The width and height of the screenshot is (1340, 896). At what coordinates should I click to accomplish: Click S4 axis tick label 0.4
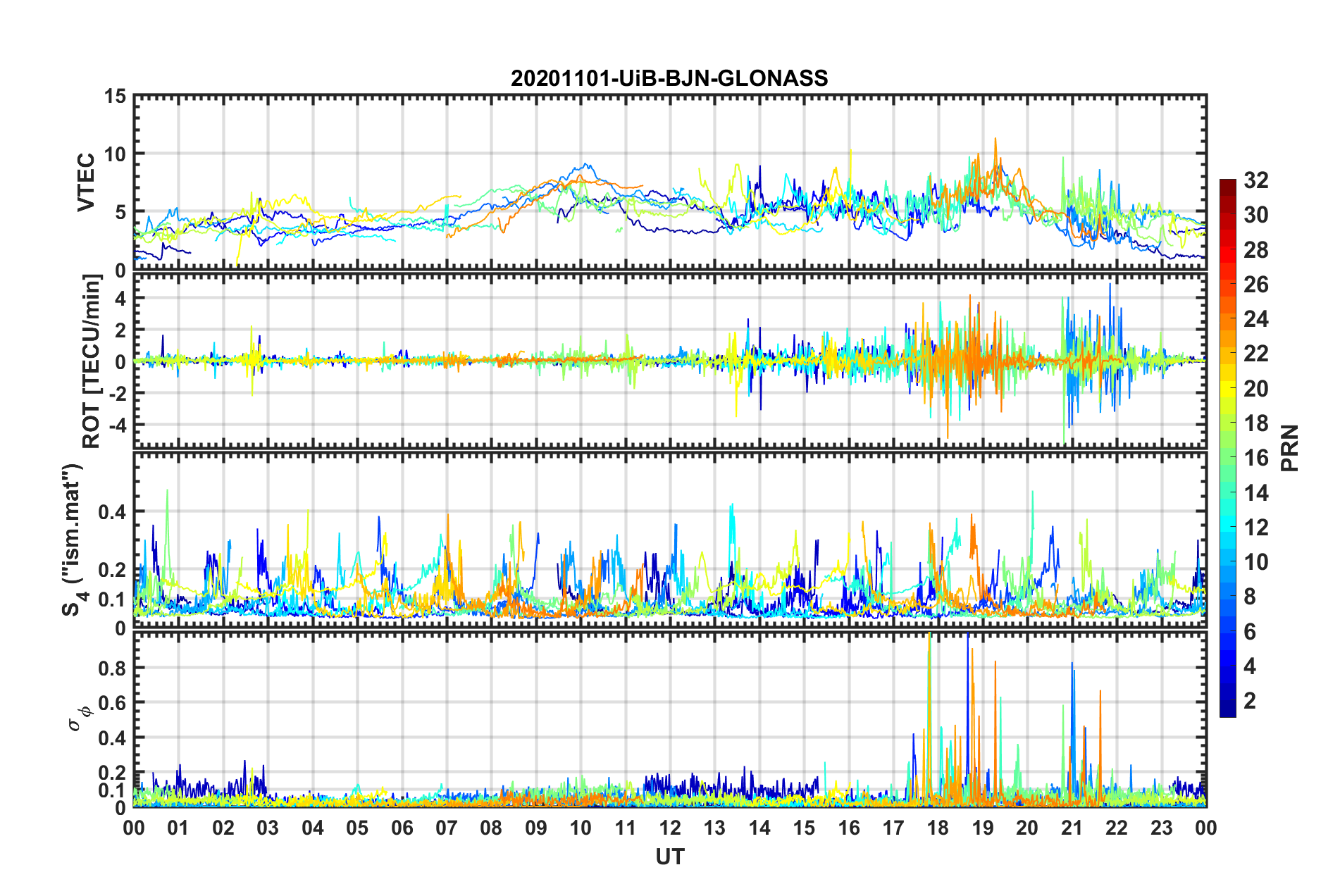(x=112, y=512)
